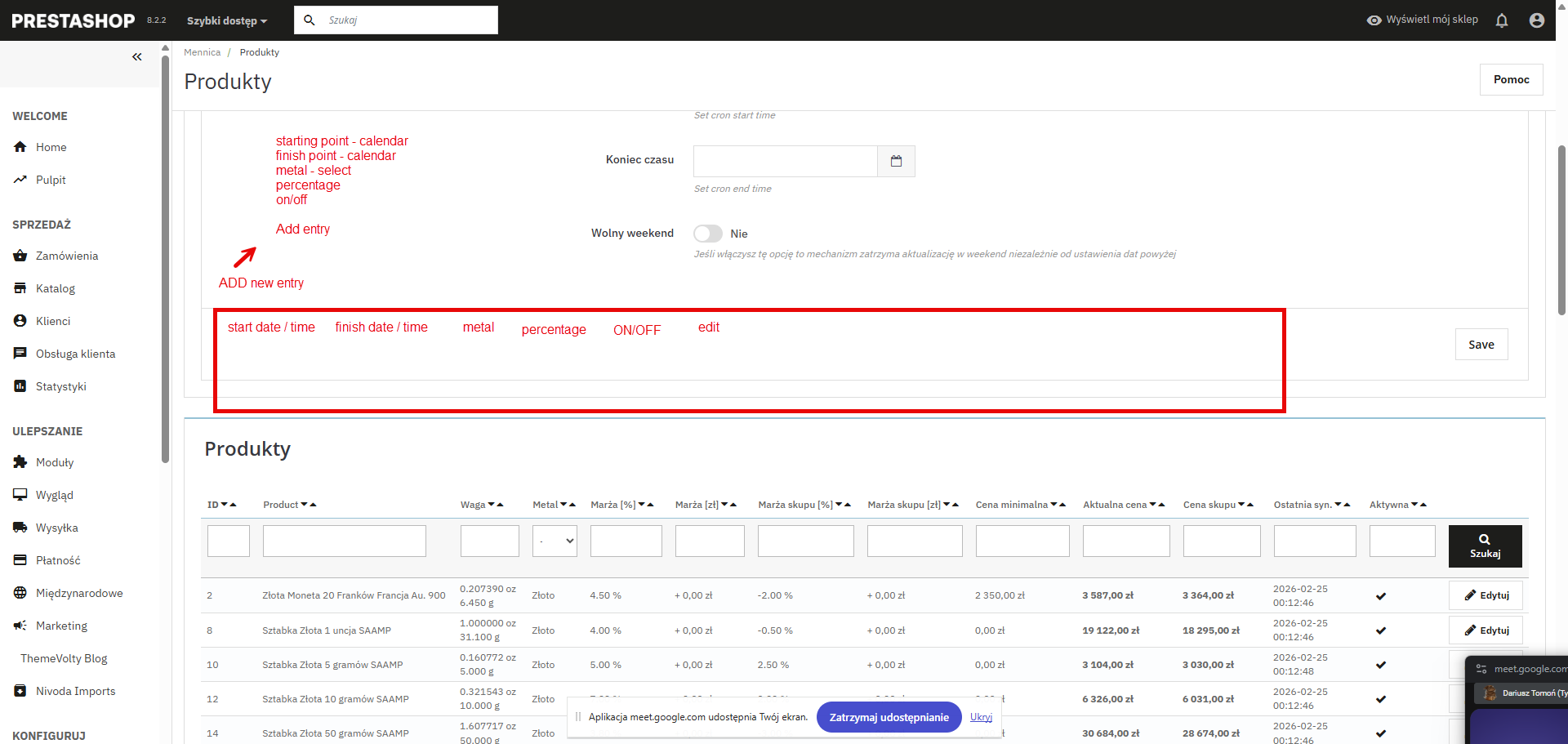Open the notifications bell
The image size is (1568, 744).
(1501, 20)
